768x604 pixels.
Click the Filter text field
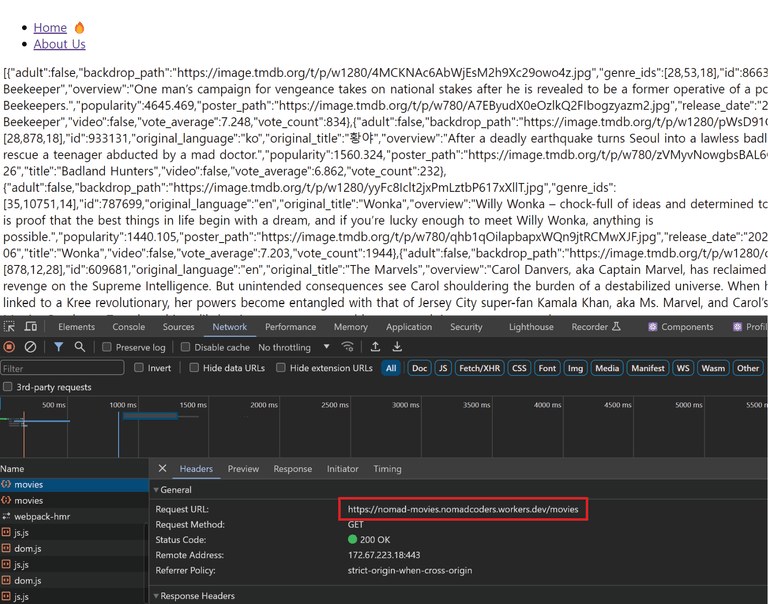62,368
